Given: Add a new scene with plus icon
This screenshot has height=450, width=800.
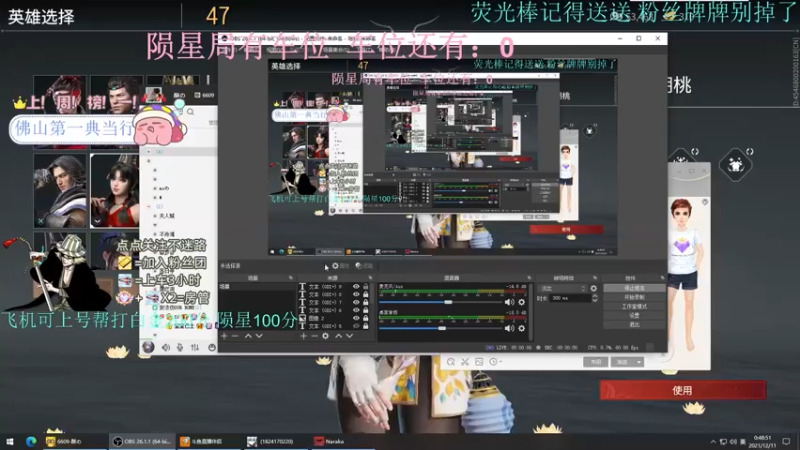Looking at the screenshot, I should (x=224, y=336).
